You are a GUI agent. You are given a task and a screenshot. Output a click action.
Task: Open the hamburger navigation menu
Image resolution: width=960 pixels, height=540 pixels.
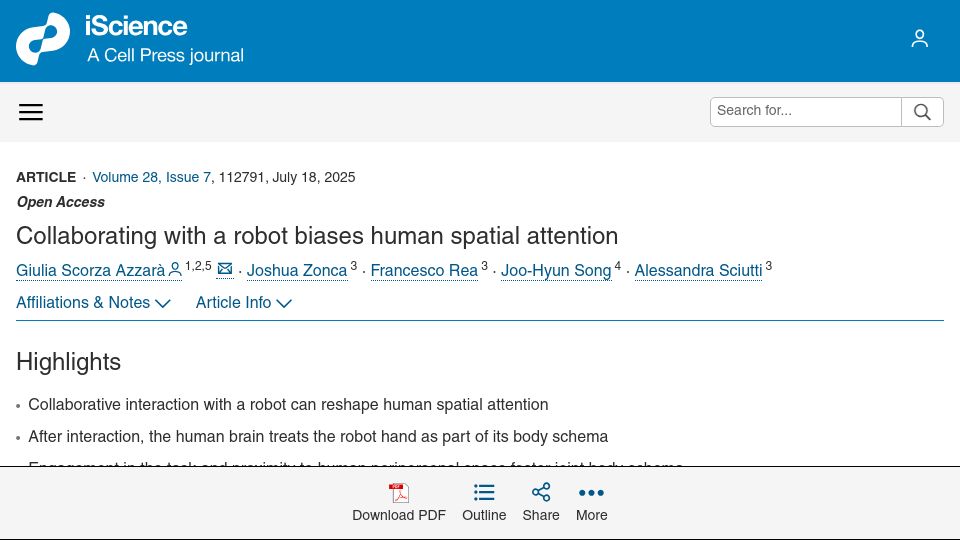(31, 112)
